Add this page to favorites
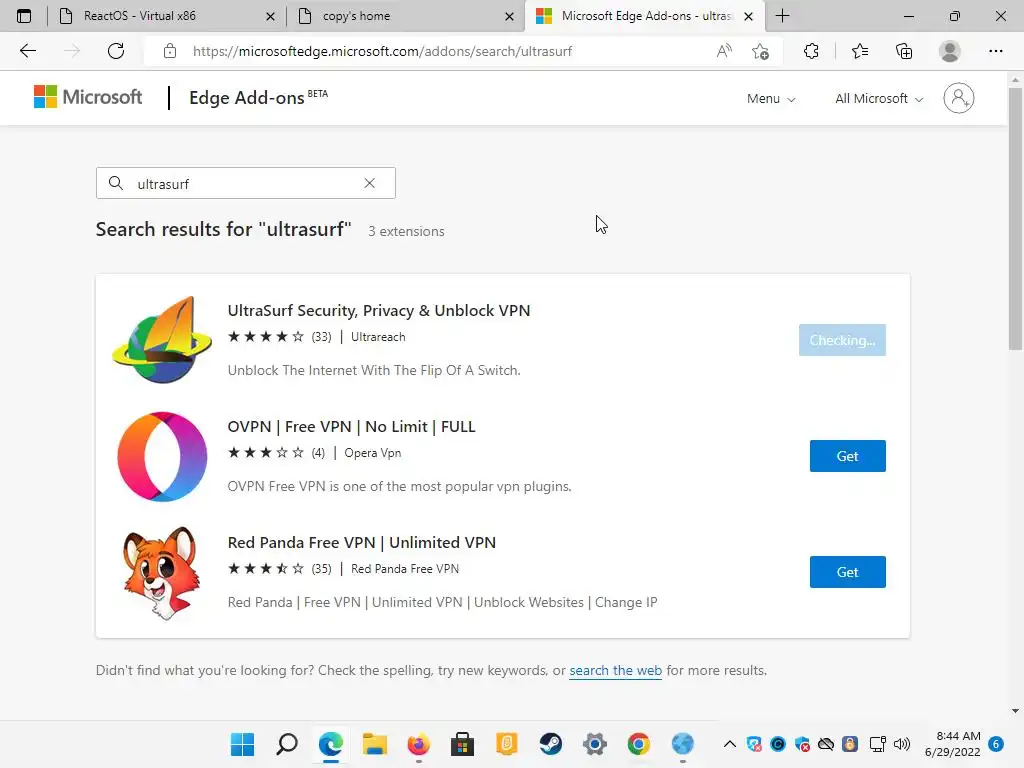Viewport: 1024px width, 768px height. 760,51
